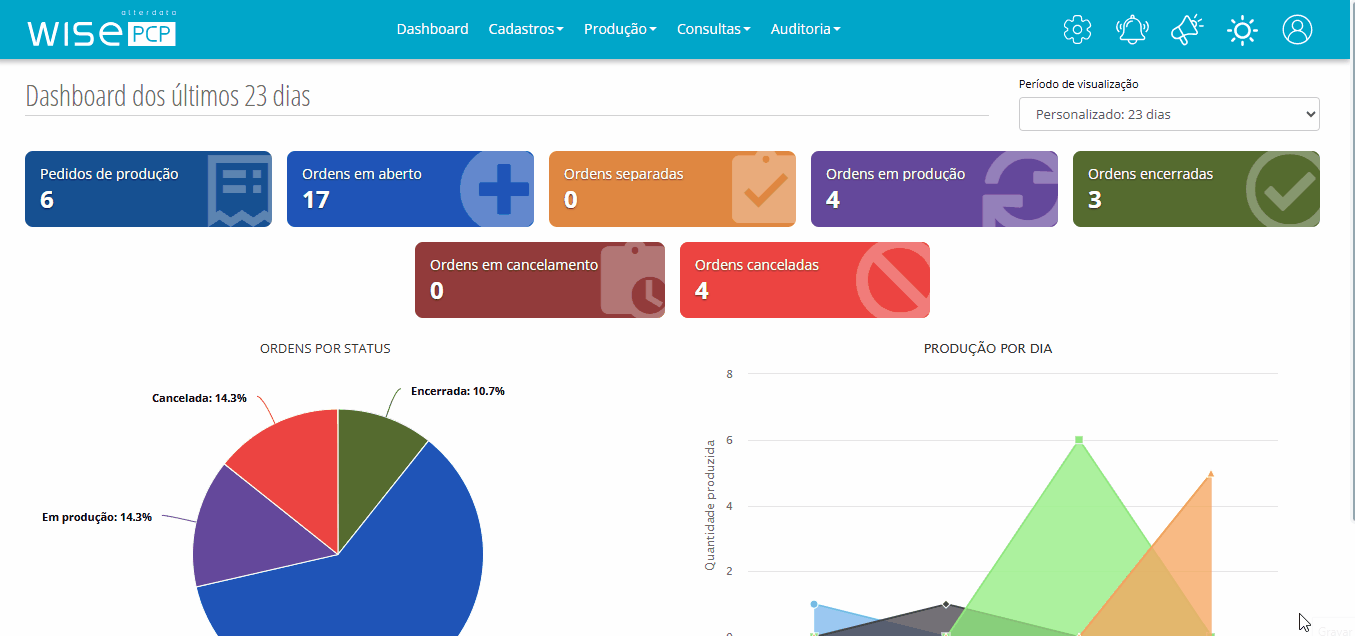Click the green series peak point at 6
Screen dimensions: 1355x636
tap(1079, 440)
